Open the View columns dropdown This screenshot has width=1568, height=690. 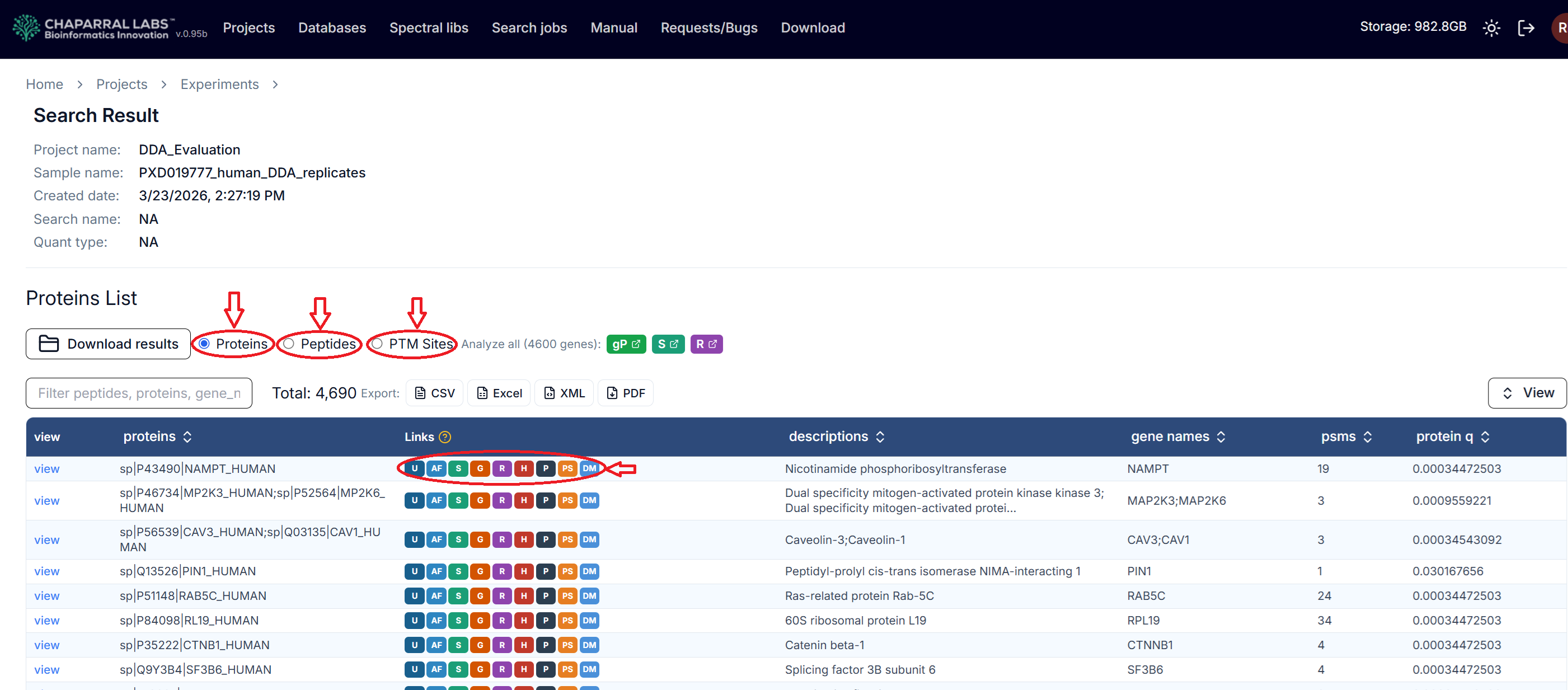tap(1527, 393)
